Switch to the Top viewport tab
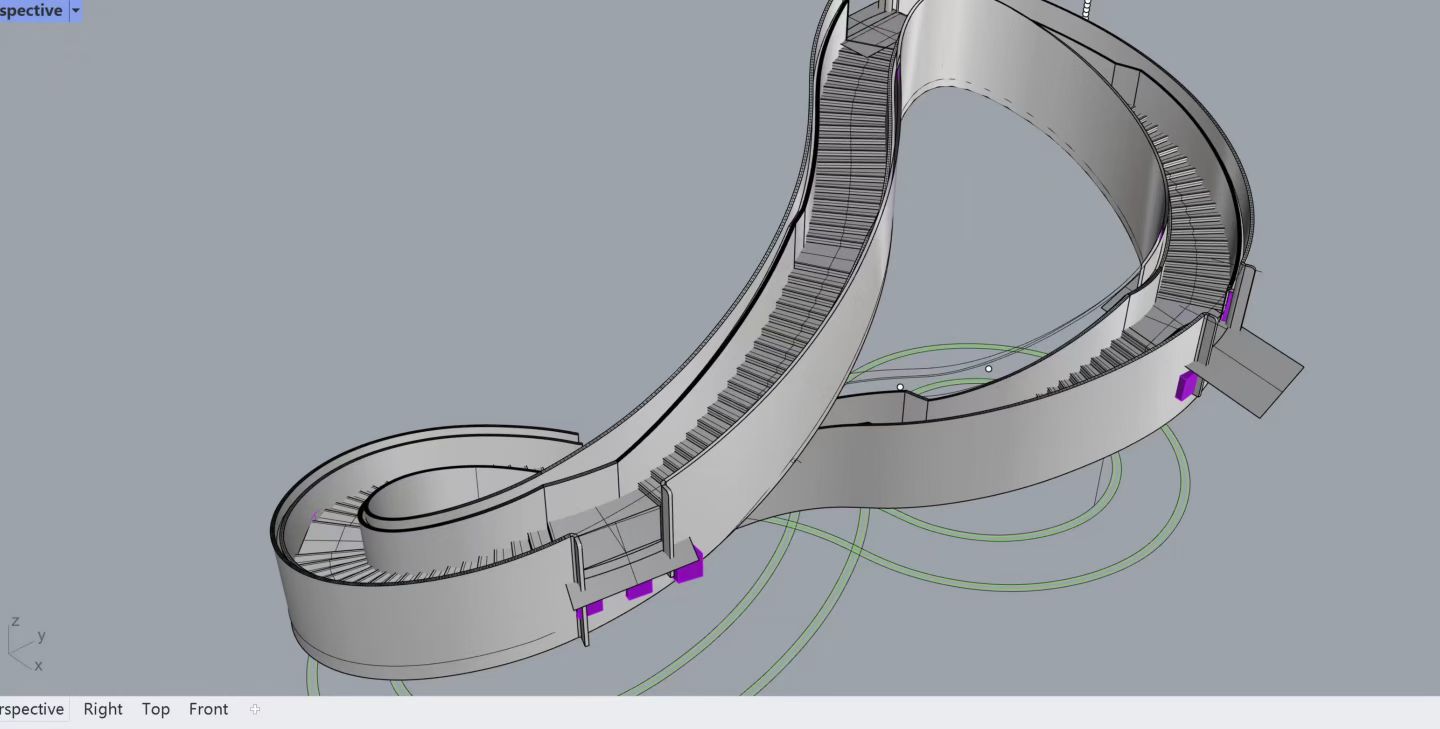Screen dimensions: 1440x729 [x=155, y=709]
